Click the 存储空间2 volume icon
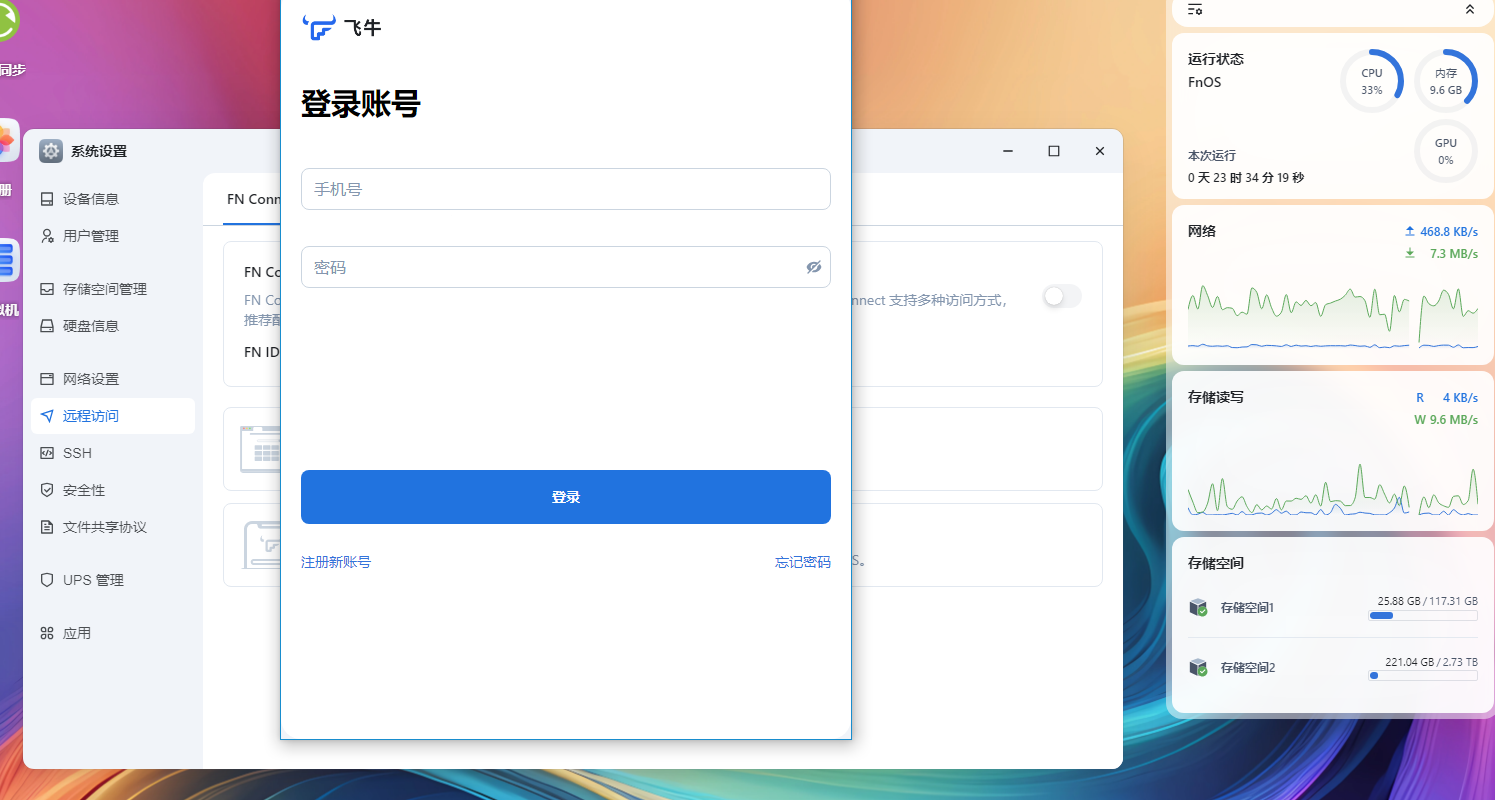This screenshot has height=800, width=1495. (1198, 667)
